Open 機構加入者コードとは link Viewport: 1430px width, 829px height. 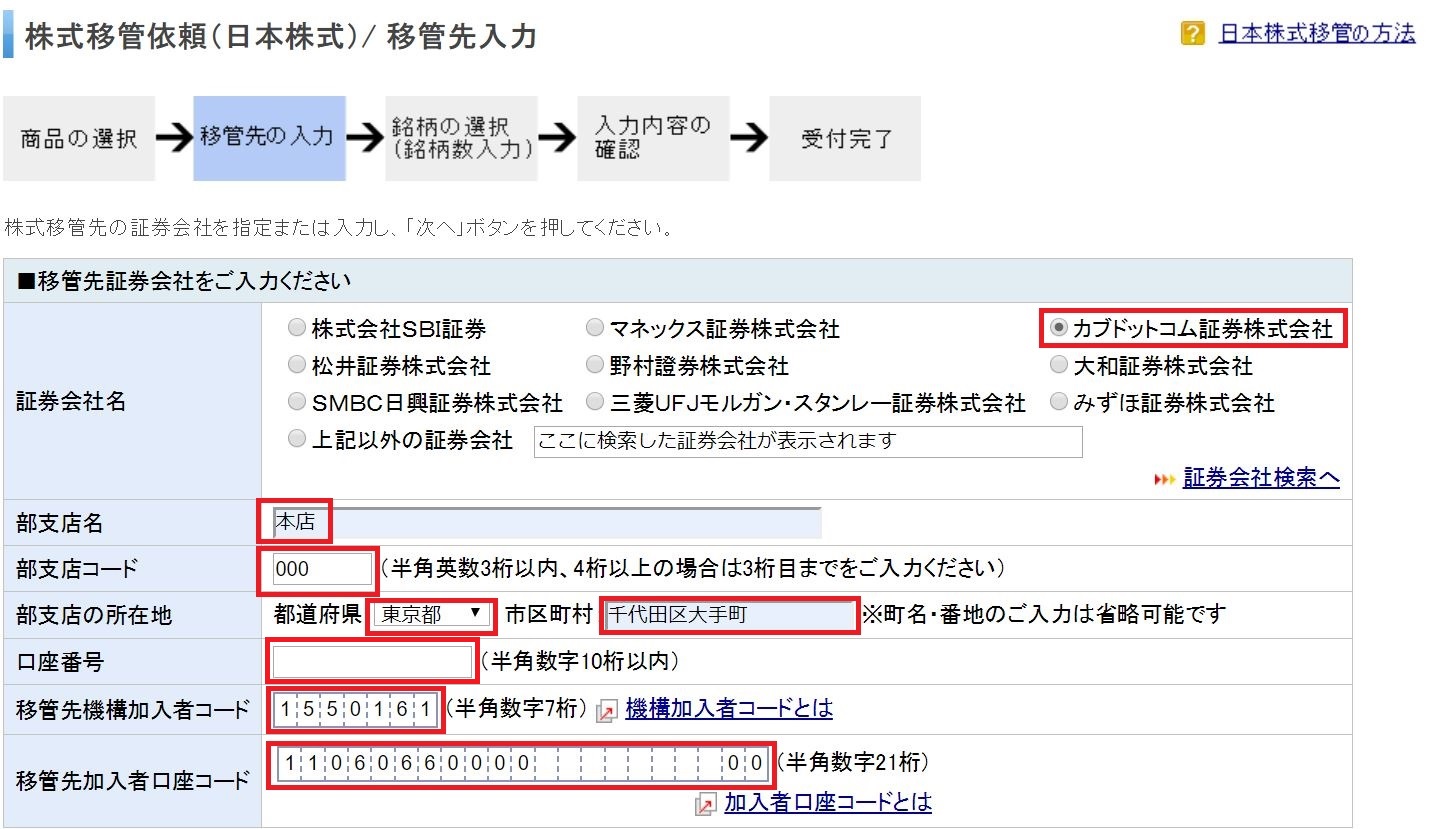pyautogui.click(x=729, y=709)
